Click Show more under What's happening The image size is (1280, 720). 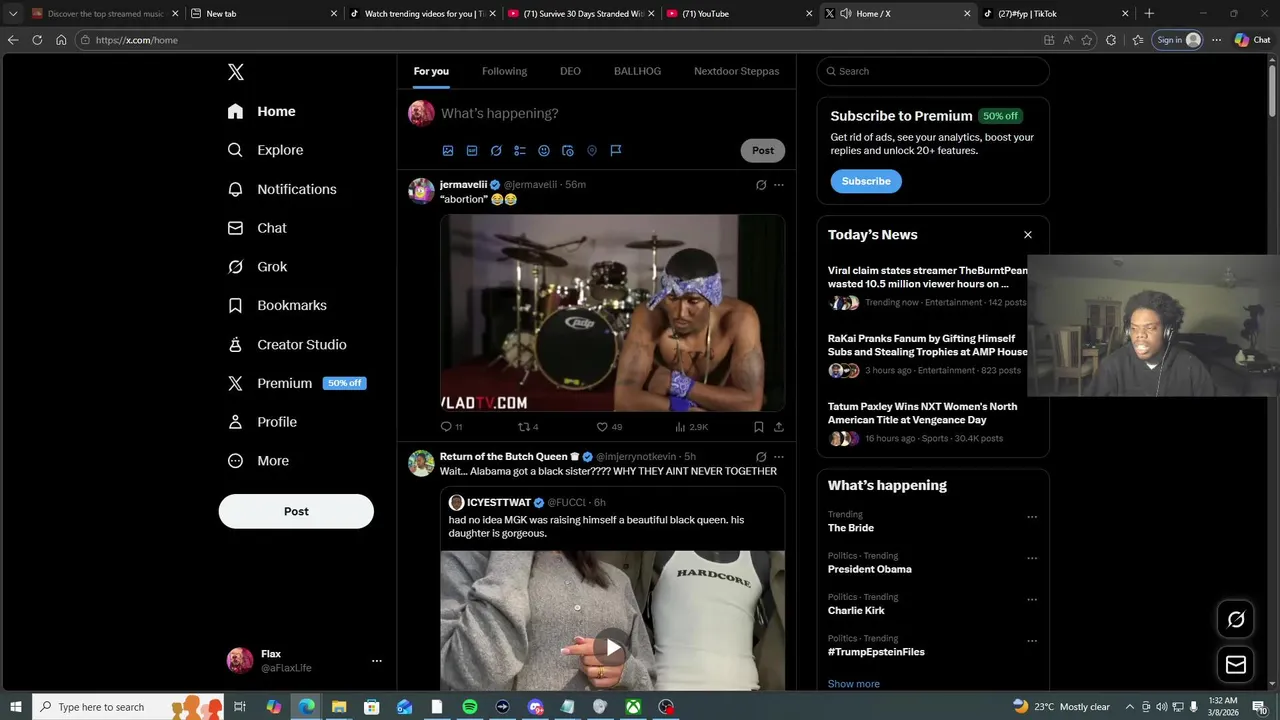(854, 684)
